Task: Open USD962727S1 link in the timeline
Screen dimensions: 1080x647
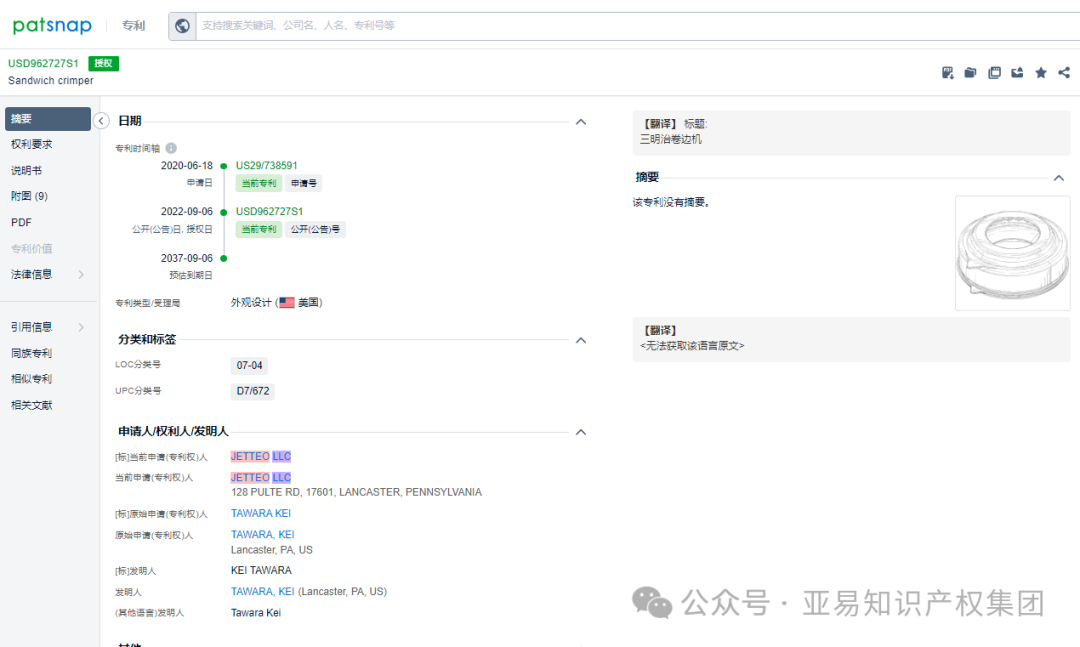Action: tap(269, 212)
